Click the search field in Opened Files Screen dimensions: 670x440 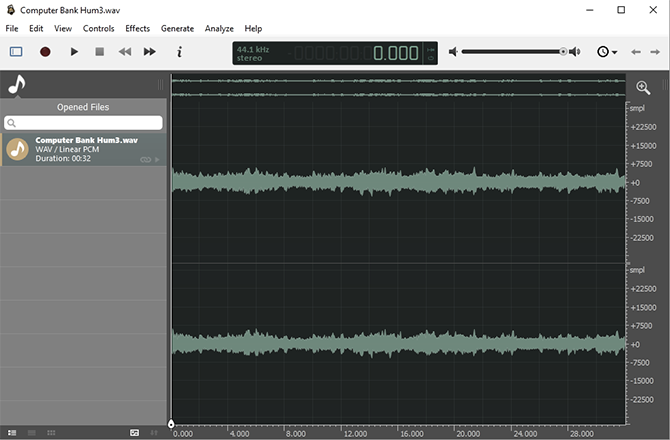(84, 123)
